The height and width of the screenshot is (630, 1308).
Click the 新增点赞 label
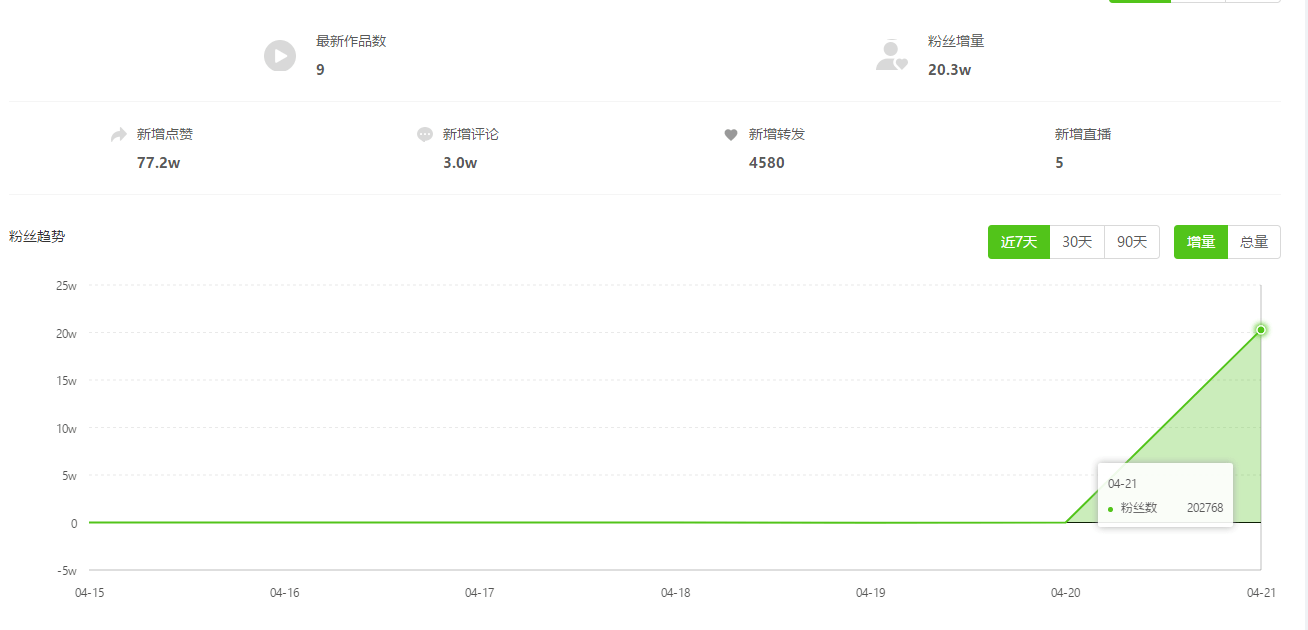coord(165,134)
